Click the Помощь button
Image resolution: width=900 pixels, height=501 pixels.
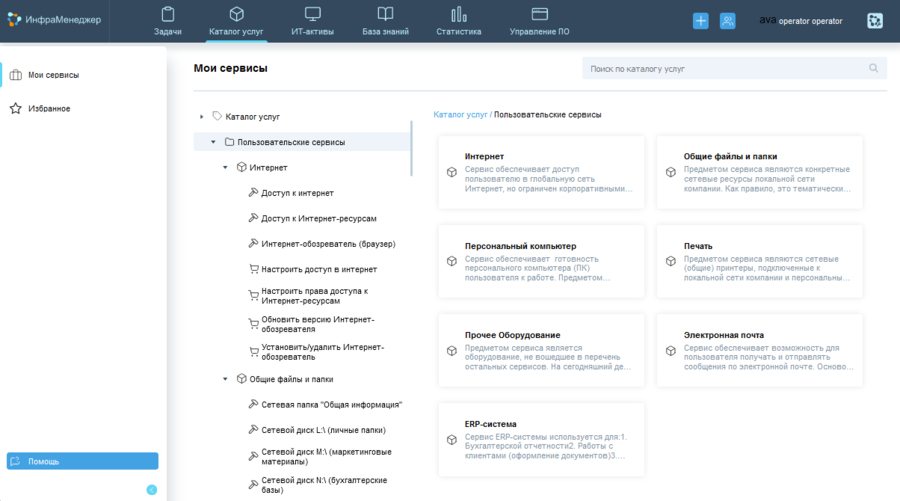pos(83,461)
